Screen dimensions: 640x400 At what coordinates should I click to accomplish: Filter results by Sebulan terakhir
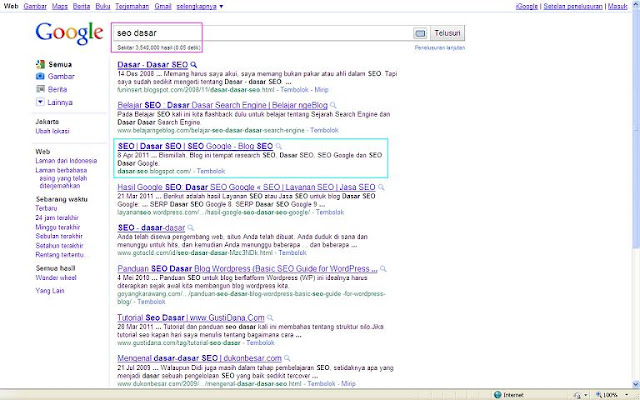click(x=59, y=236)
